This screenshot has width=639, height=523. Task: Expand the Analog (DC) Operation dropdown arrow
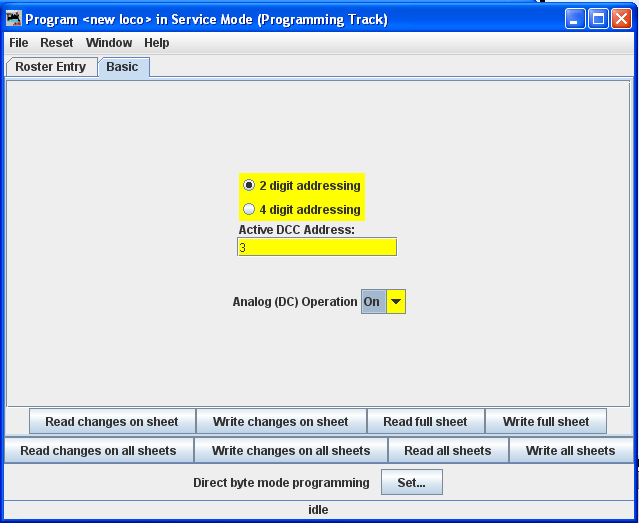(396, 302)
